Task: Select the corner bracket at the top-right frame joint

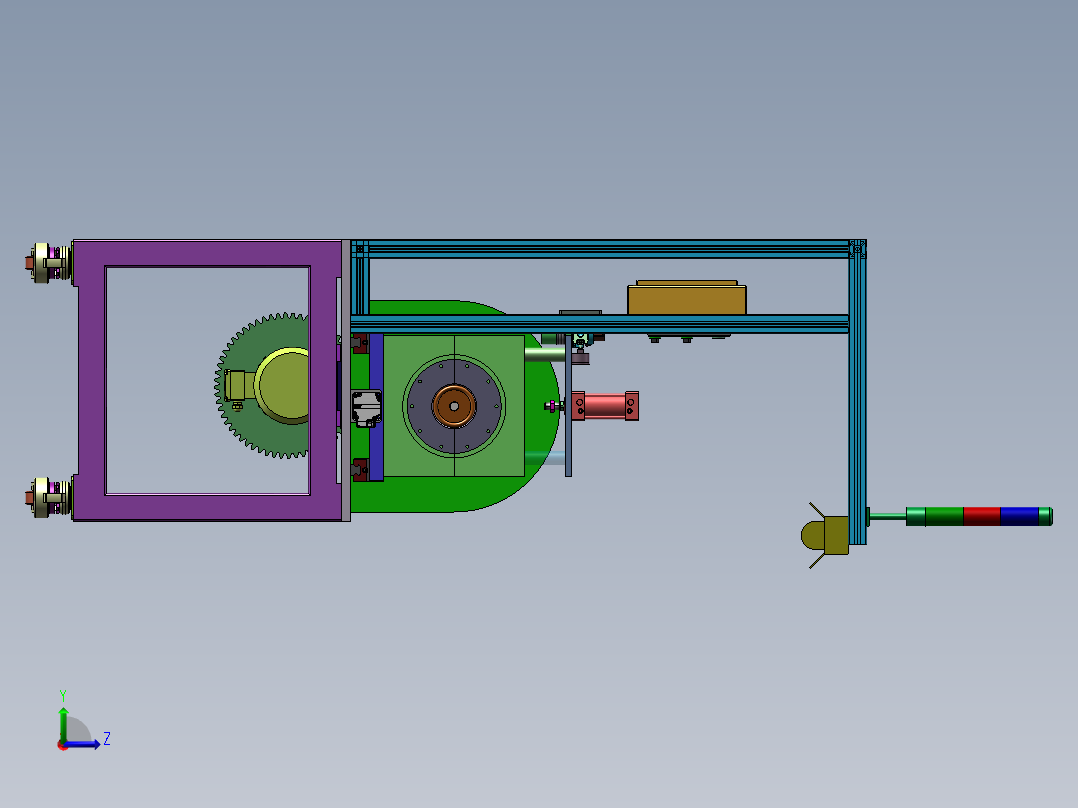Action: tap(857, 249)
